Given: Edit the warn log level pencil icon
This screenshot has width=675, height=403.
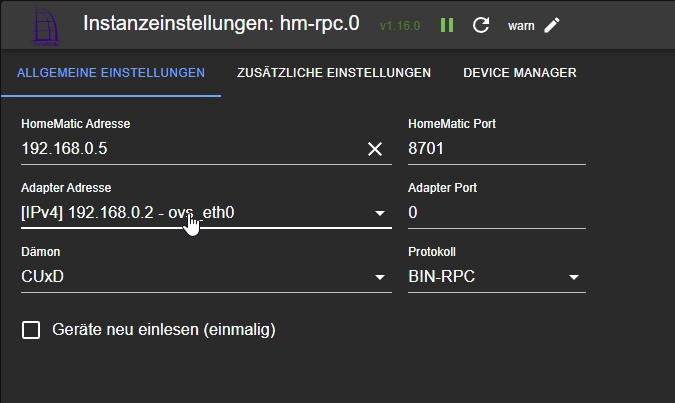Looking at the screenshot, I should tap(552, 25).
